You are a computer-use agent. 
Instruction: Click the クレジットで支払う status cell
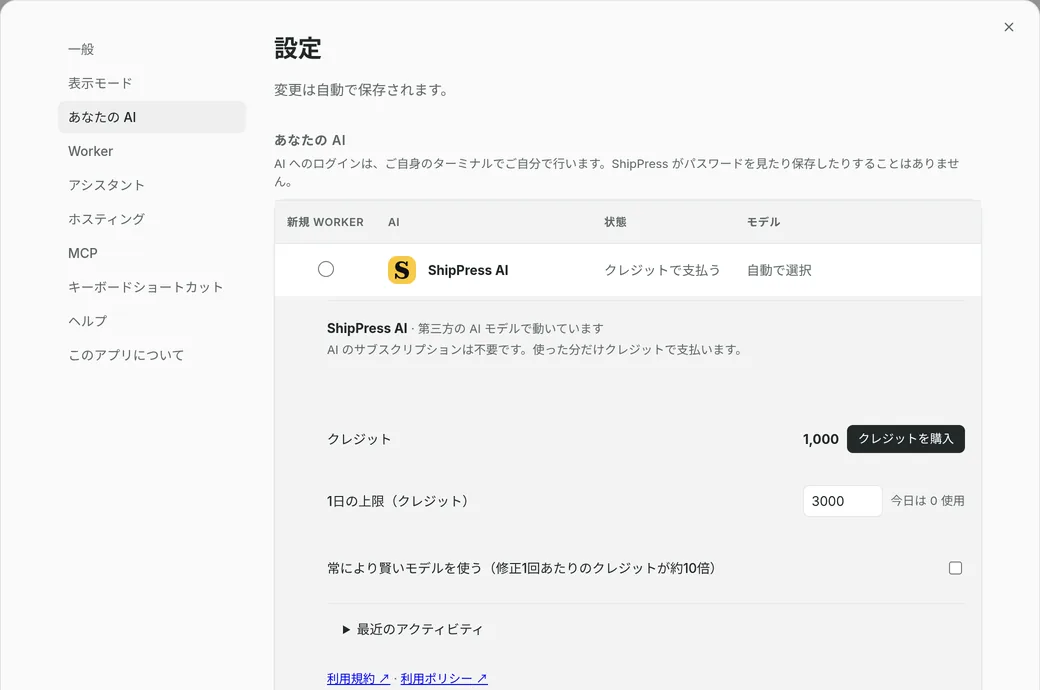coord(662,270)
